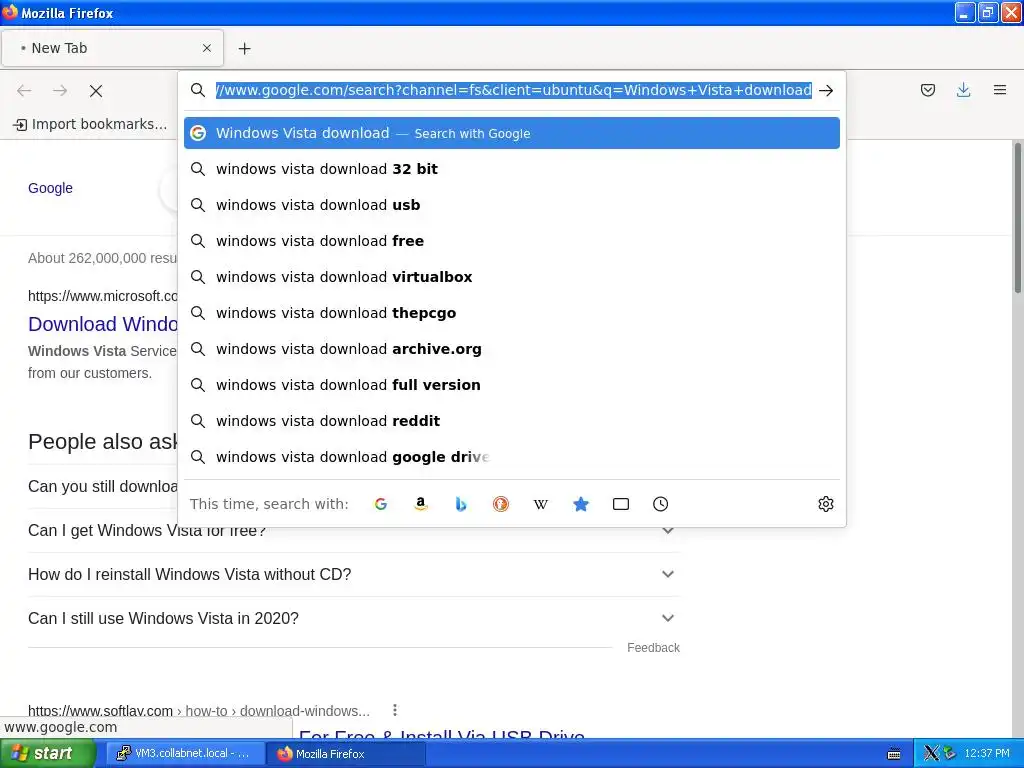Open the Downloads panel
This screenshot has width=1024, height=768.
pos(963,90)
